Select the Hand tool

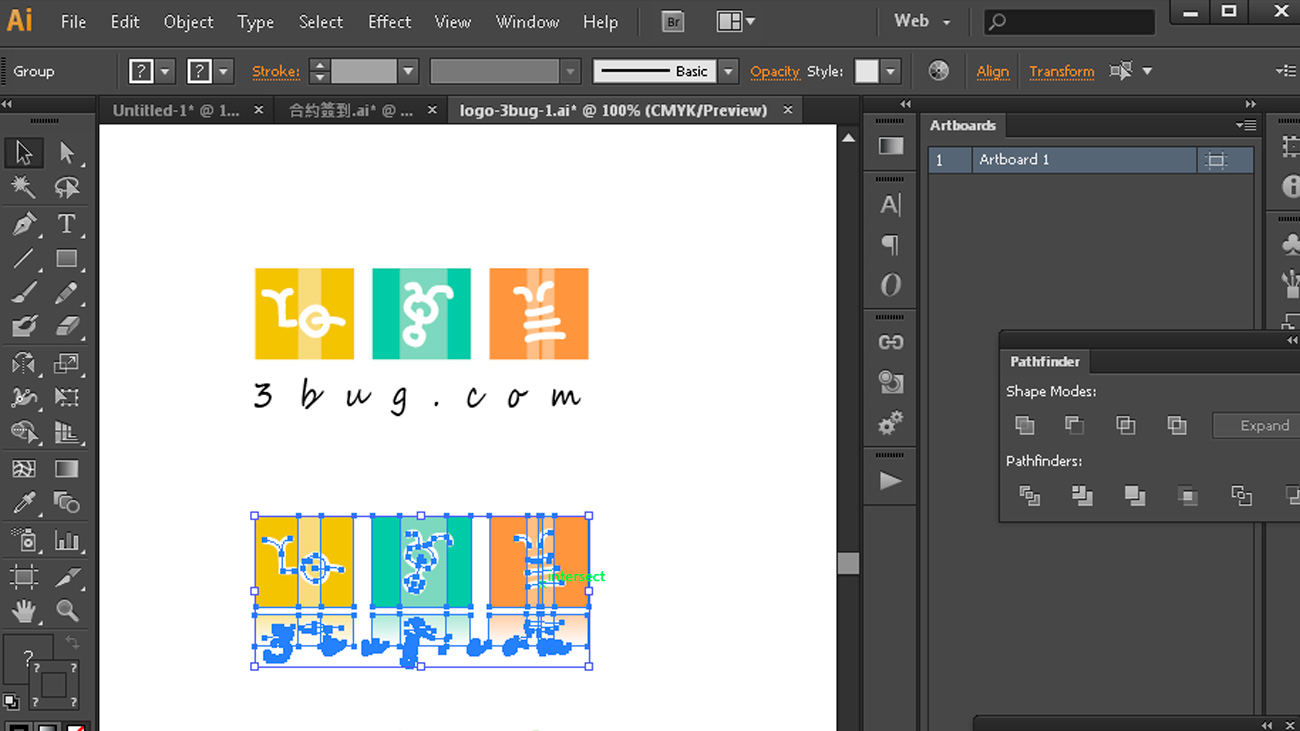[23, 610]
